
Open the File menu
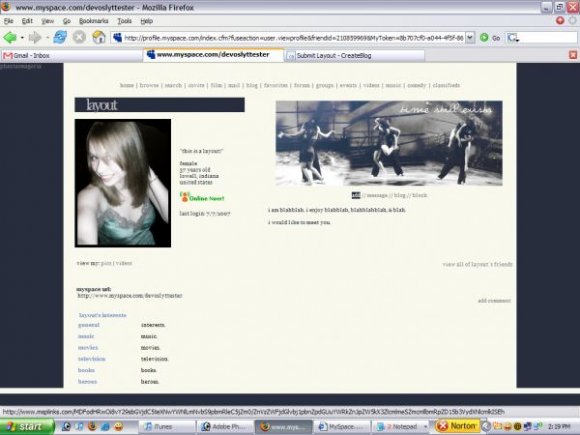pos(9,21)
